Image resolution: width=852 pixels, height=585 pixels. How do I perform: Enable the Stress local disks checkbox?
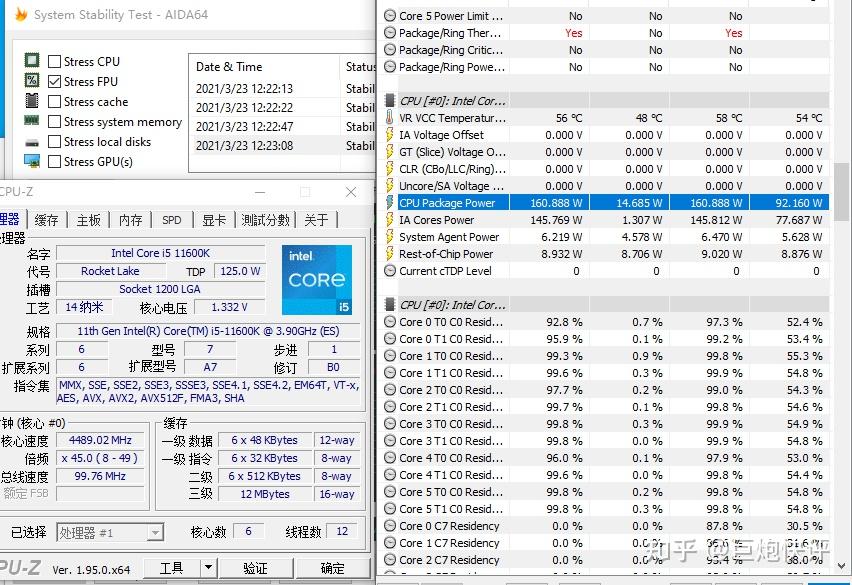click(54, 141)
